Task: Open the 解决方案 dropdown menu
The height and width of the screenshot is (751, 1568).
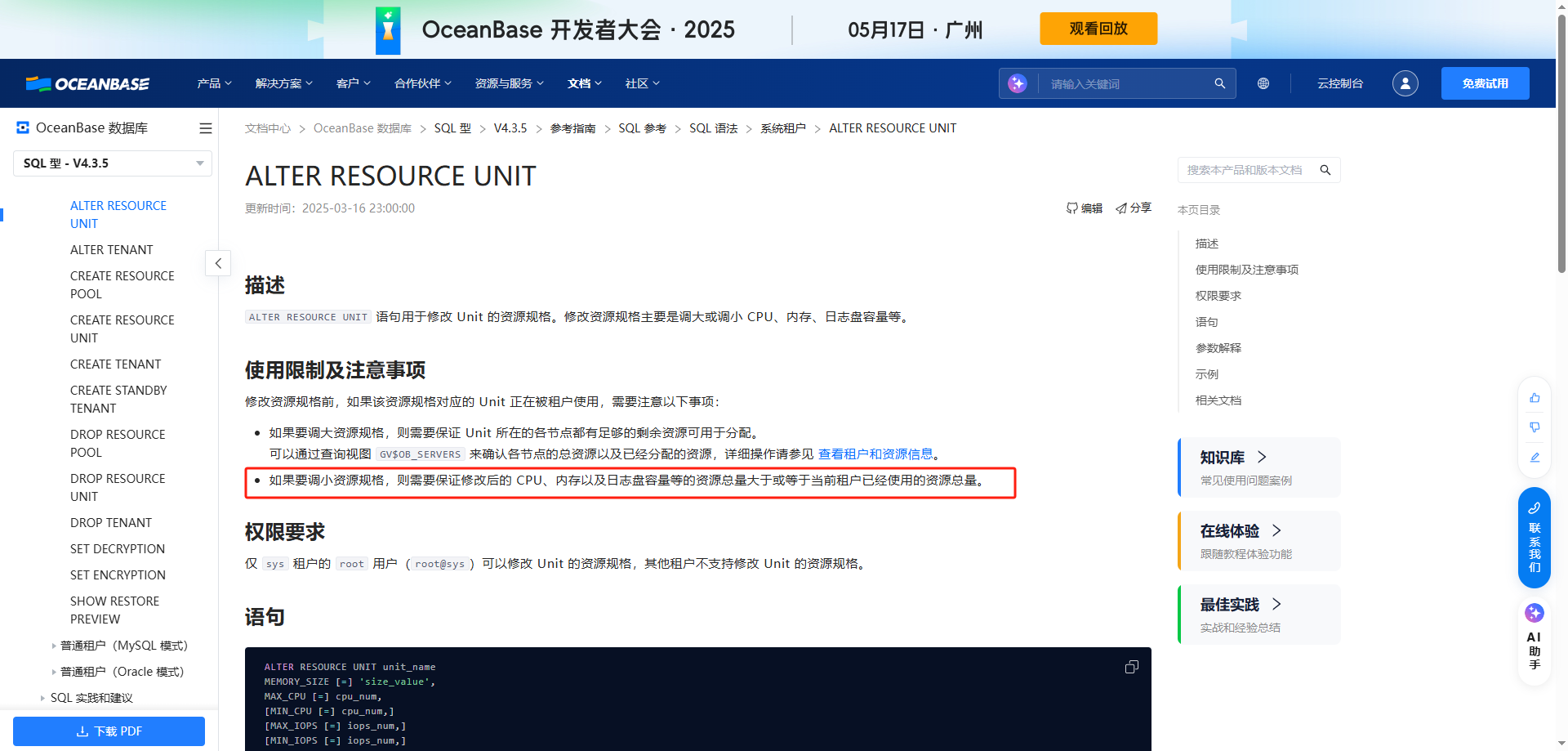Action: click(283, 83)
